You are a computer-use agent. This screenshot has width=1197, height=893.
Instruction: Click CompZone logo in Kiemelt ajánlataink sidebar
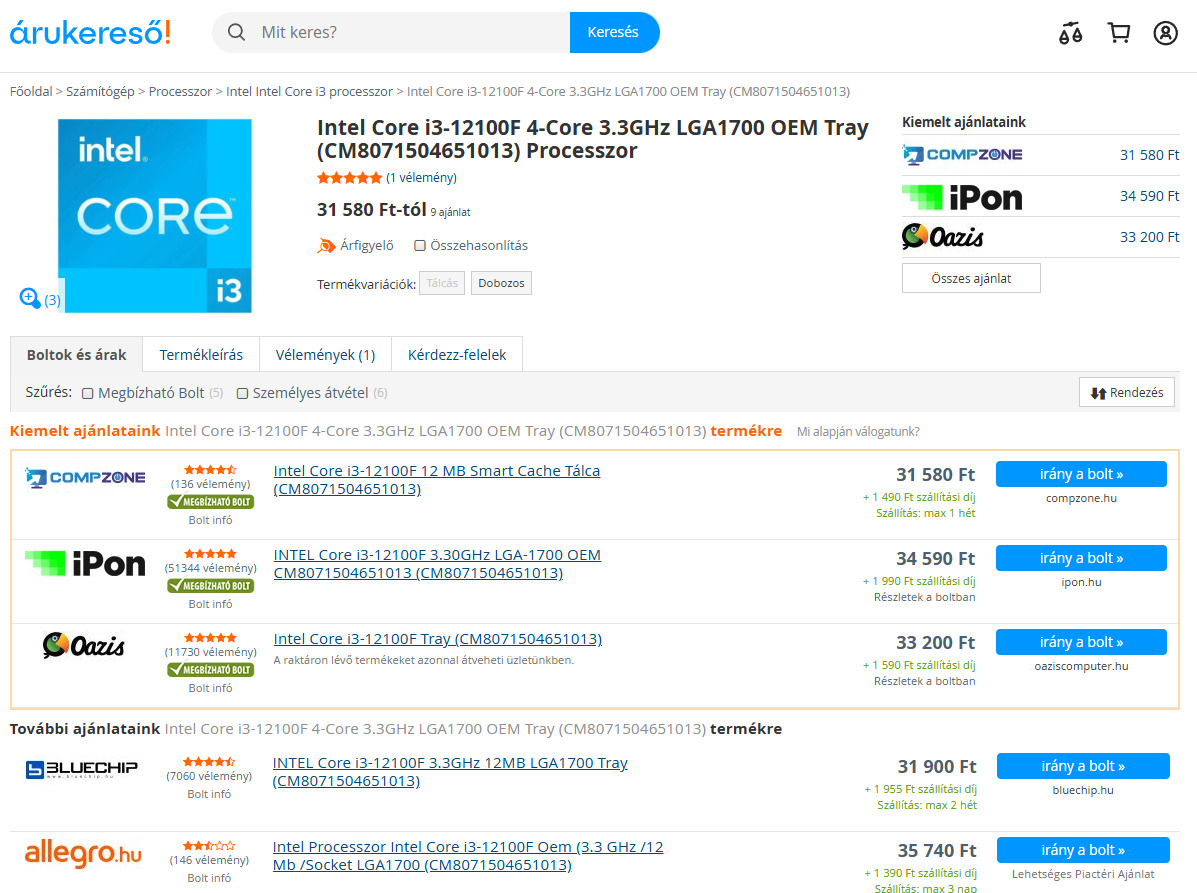coord(962,155)
